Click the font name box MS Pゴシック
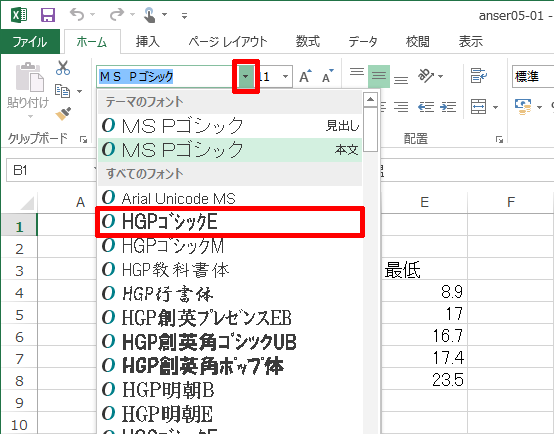Image resolution: width=554 pixels, height=434 pixels. coord(165,76)
